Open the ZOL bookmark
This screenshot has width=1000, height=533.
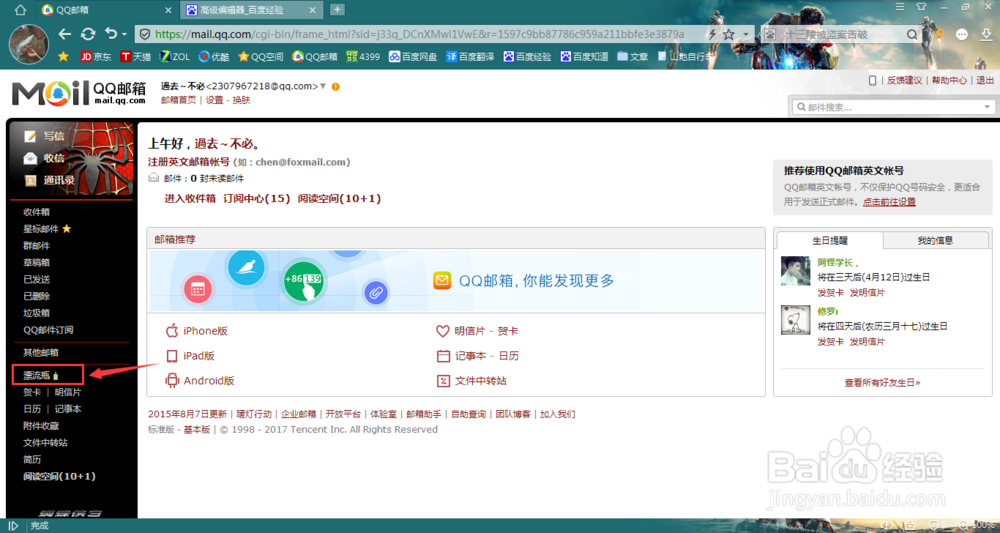tap(174, 56)
